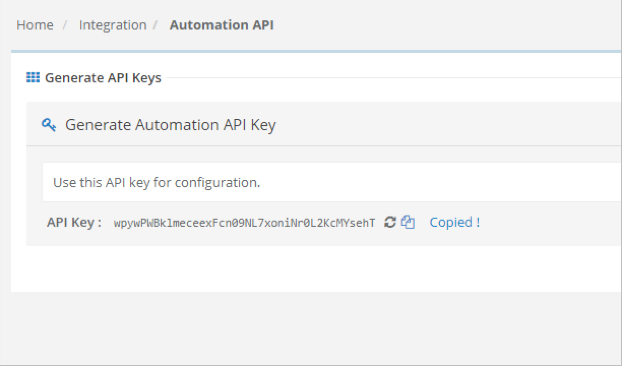Click blank header space right of Generate Automation API Key

pyautogui.click(x=448, y=125)
